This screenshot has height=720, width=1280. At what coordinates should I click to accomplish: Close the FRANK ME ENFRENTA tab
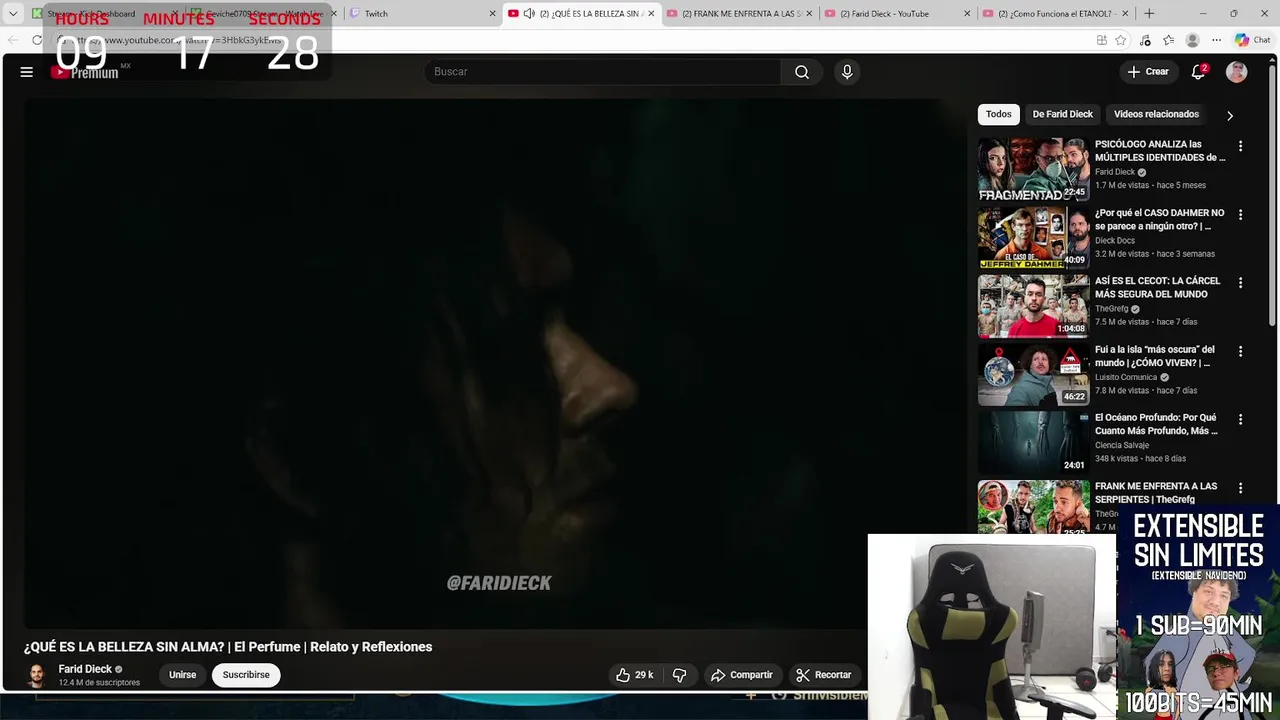[x=809, y=13]
